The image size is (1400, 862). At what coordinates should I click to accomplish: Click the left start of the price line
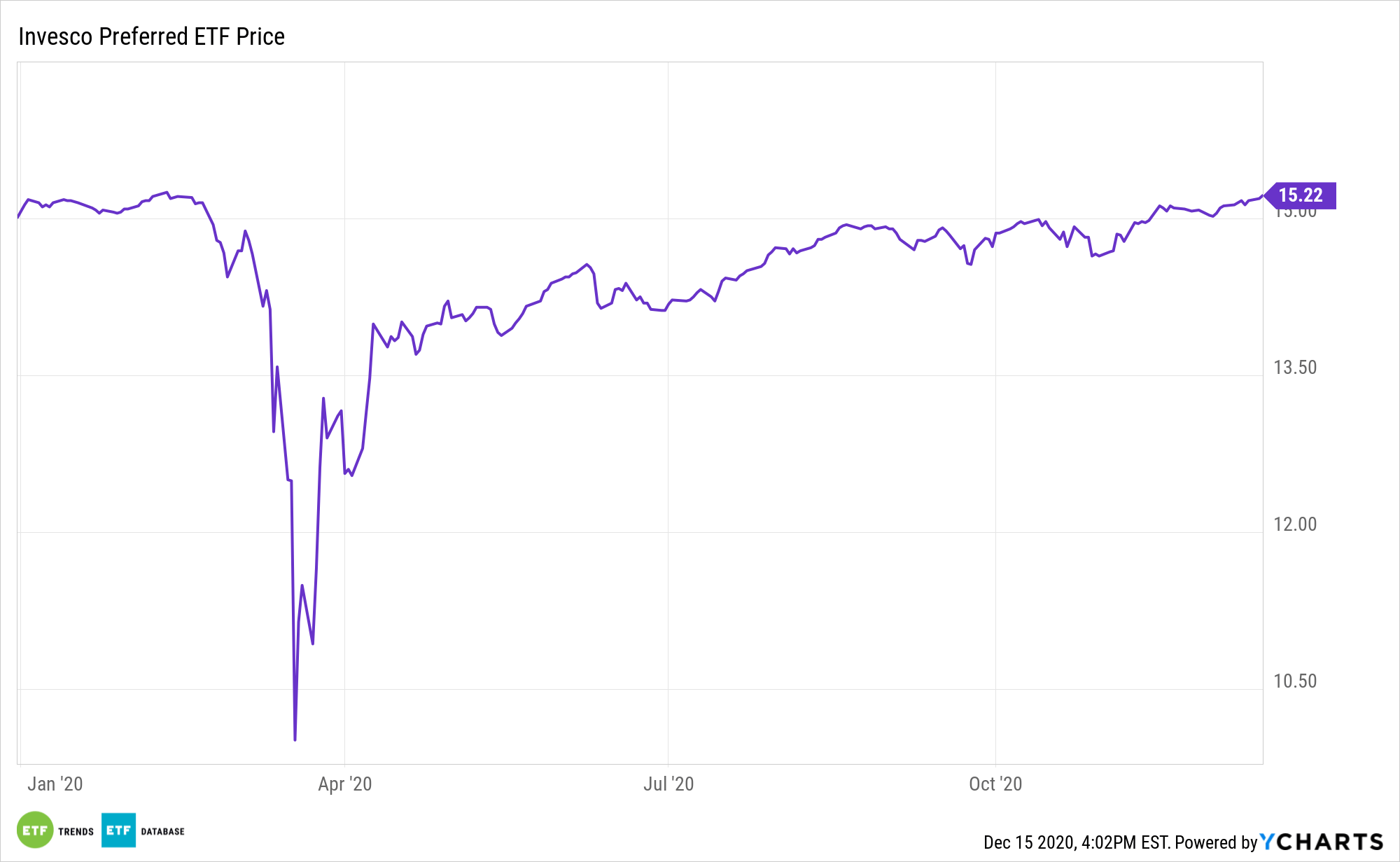(x=18, y=217)
